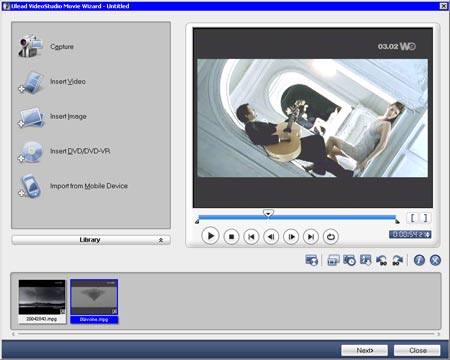This screenshot has height=360, width=450.
Task: Show clip properties info icon
Action: coord(419,260)
